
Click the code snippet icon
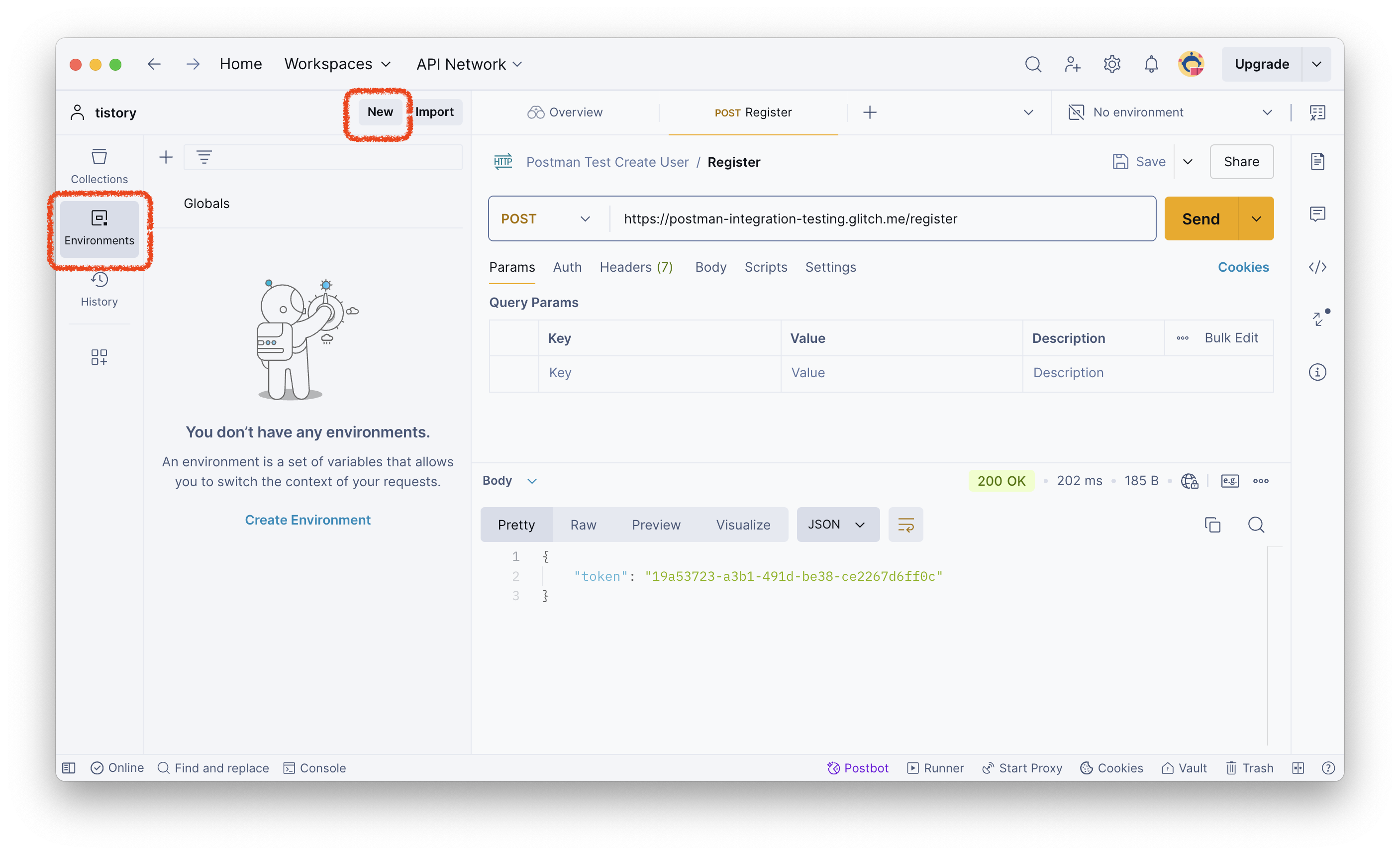tap(1317, 267)
